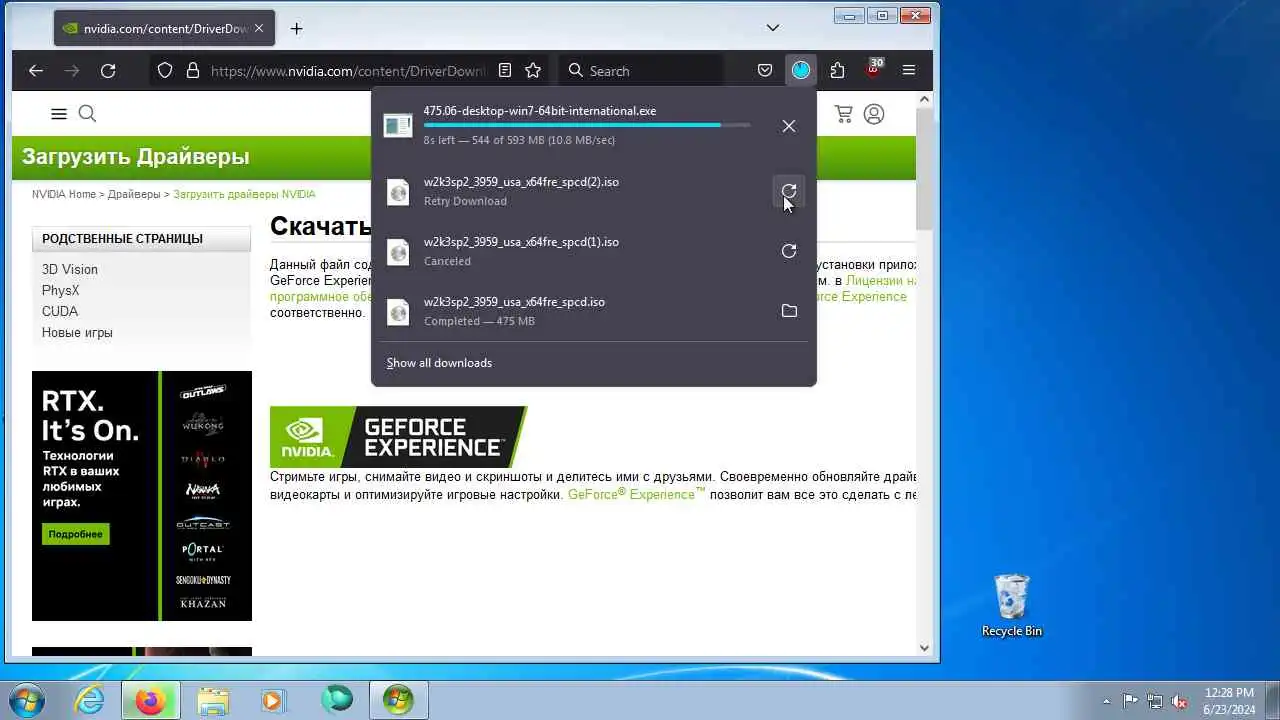Open a new tab with plus button
The image size is (1280, 720).
296,29
